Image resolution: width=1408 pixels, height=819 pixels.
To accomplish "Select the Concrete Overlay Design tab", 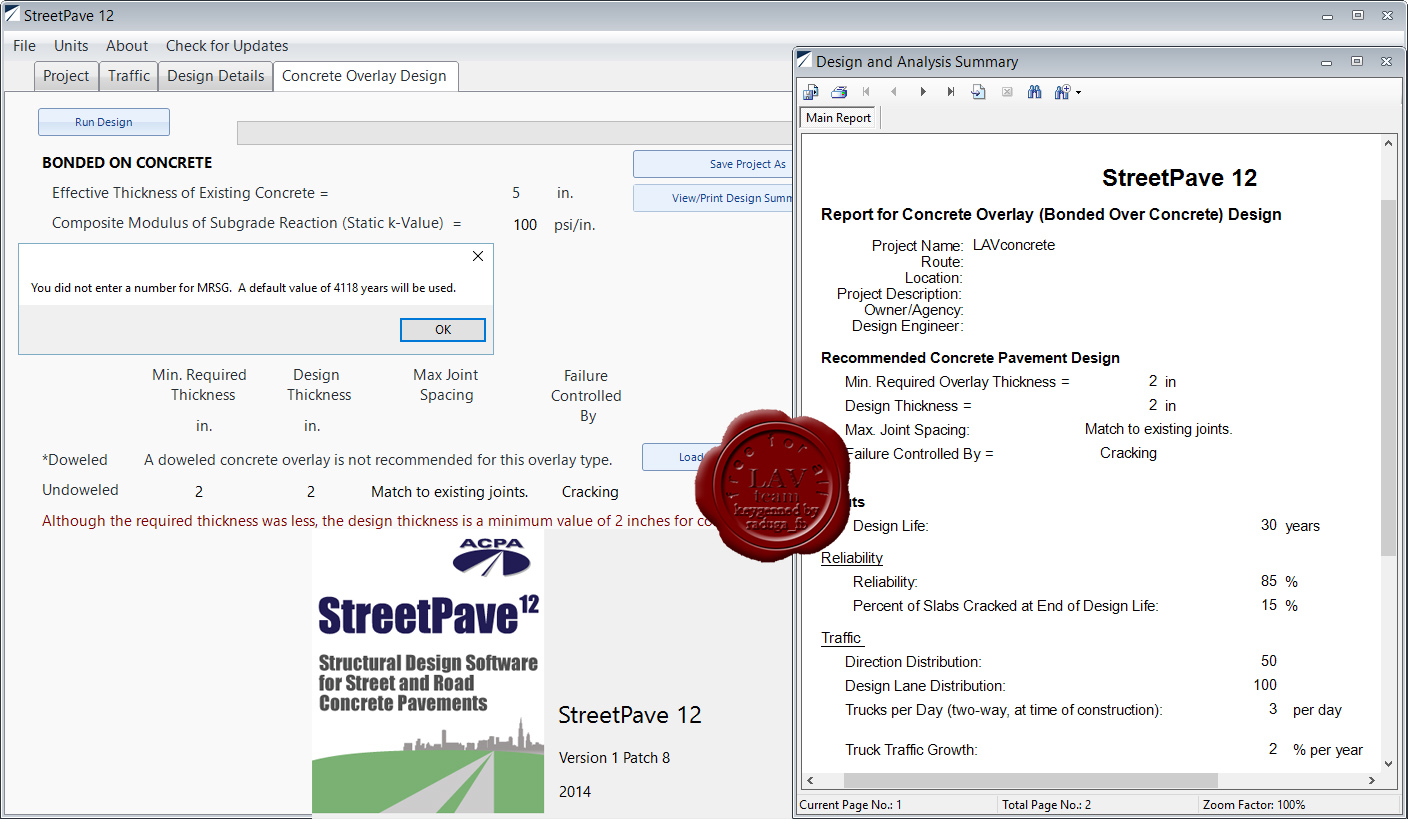I will [364, 76].
